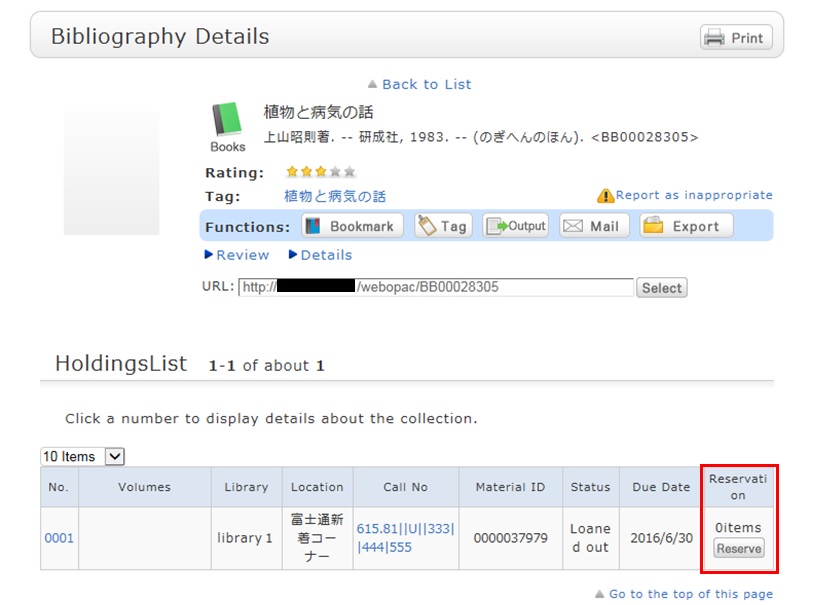
Task: Reserve the loaned out book
Action: tap(738, 548)
